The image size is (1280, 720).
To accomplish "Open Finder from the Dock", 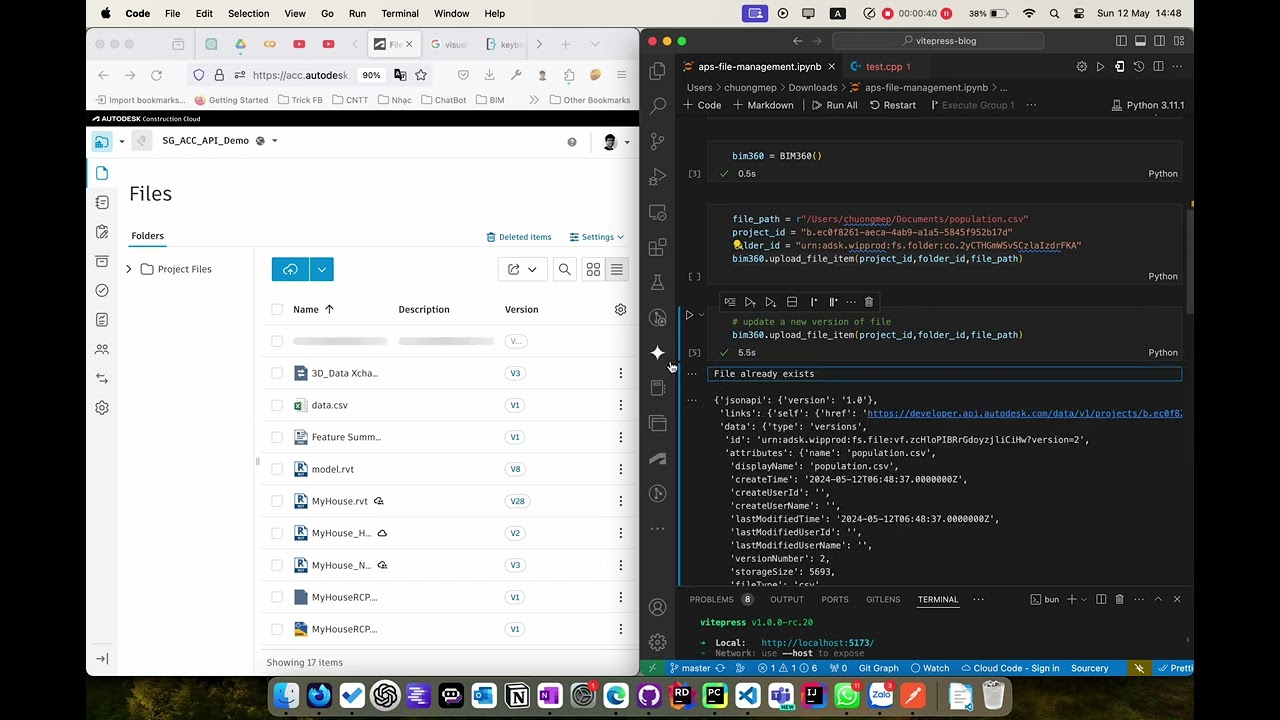I will [286, 695].
